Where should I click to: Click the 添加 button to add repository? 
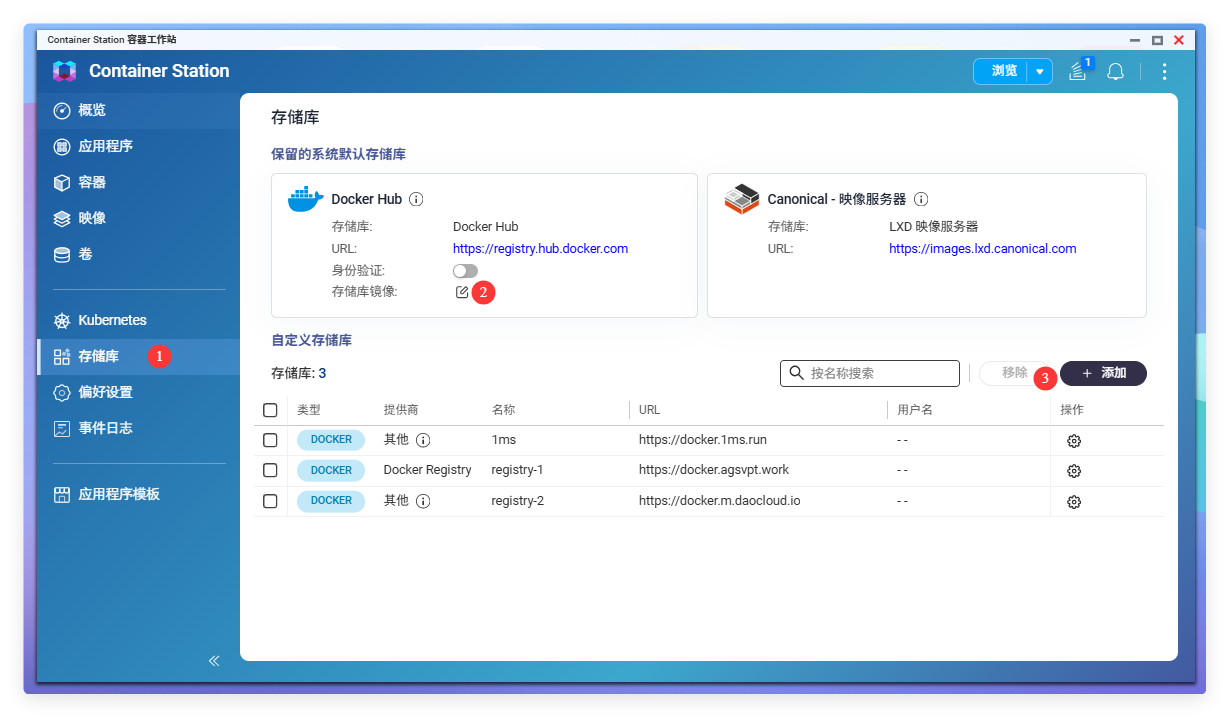tap(1103, 373)
